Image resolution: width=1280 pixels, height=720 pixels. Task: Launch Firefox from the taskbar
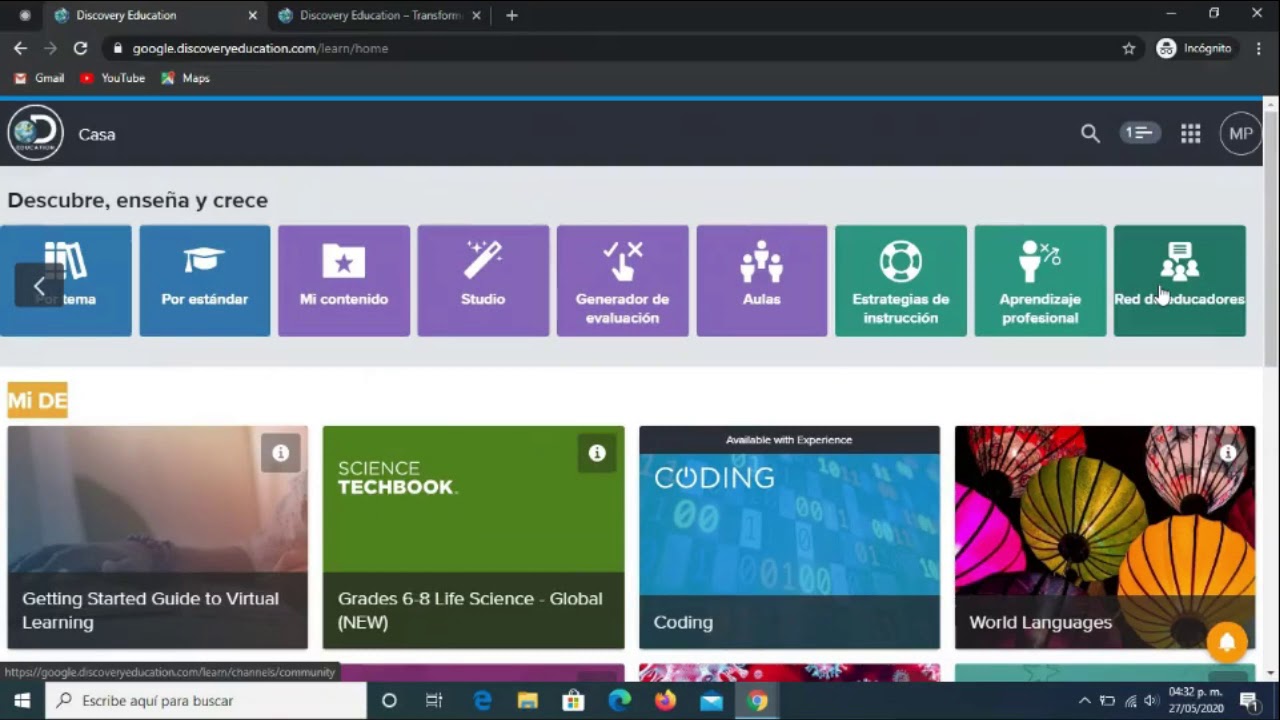coord(665,701)
